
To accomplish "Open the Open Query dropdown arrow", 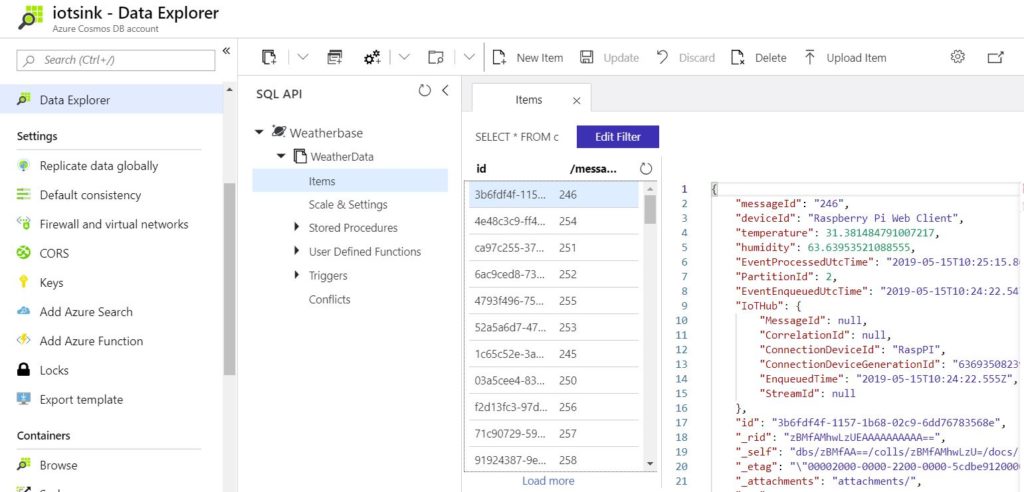I will coord(469,57).
